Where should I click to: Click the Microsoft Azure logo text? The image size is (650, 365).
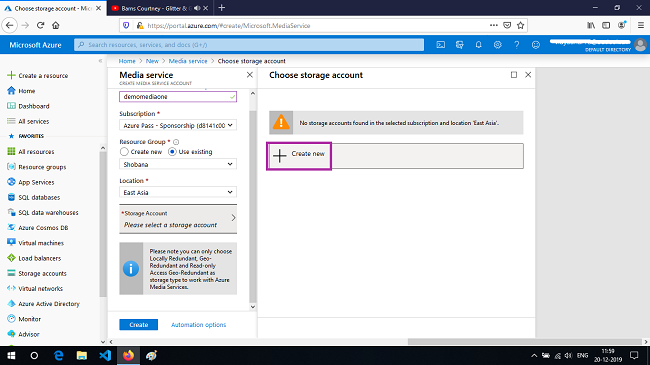[35, 45]
